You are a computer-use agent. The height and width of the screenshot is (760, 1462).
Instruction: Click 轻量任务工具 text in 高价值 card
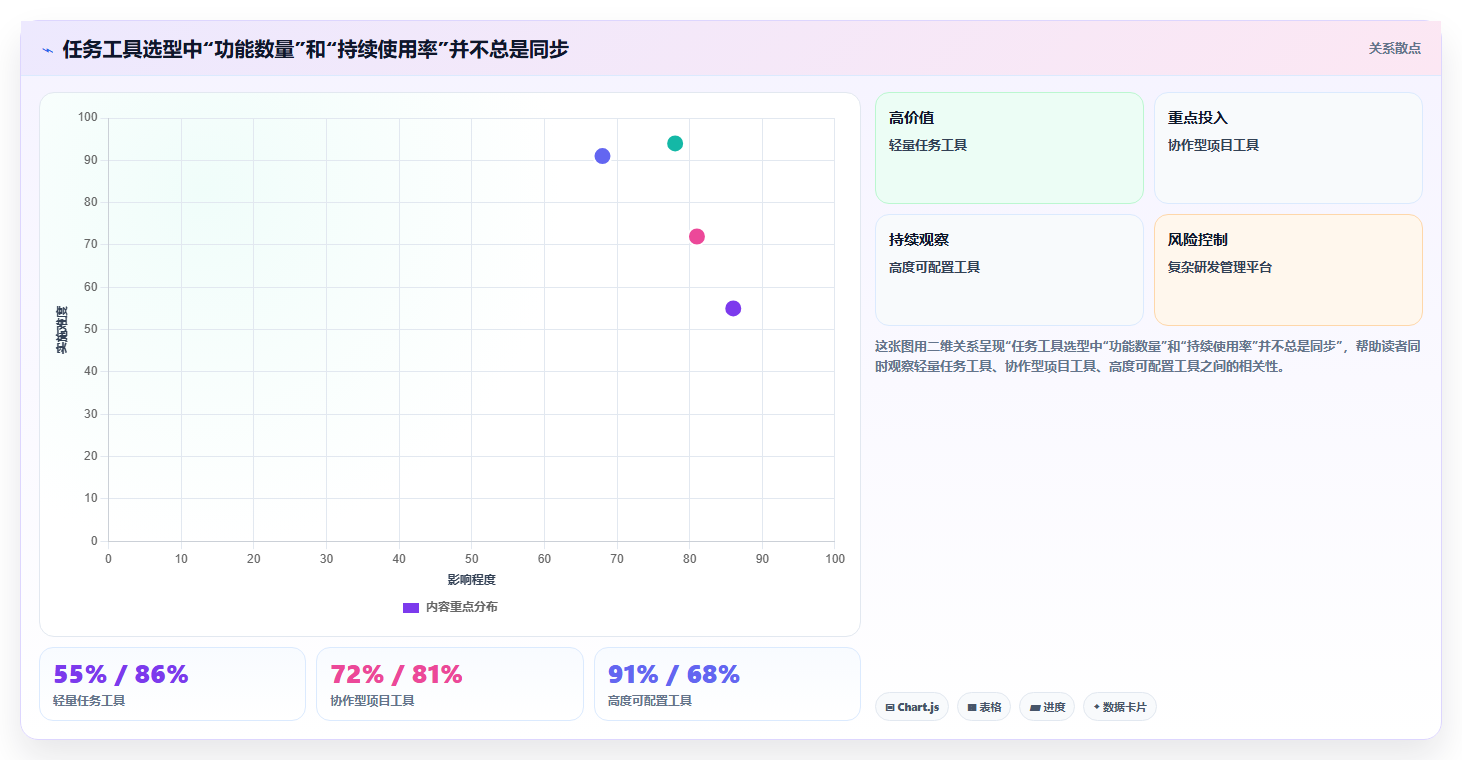tap(928, 145)
